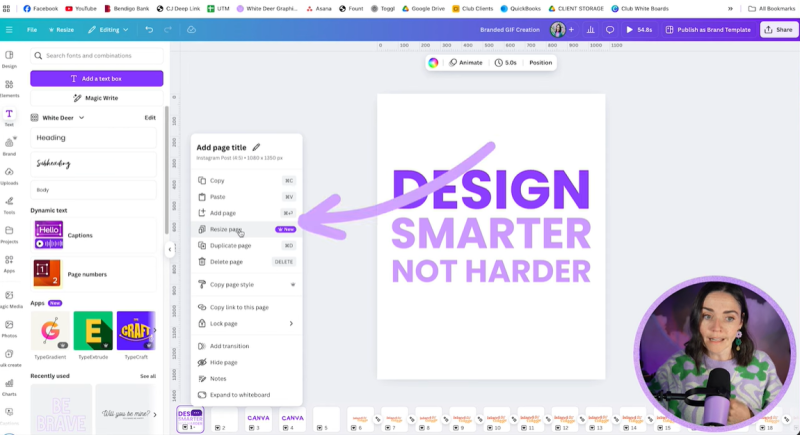Click Edit next to White Deer

(150, 118)
